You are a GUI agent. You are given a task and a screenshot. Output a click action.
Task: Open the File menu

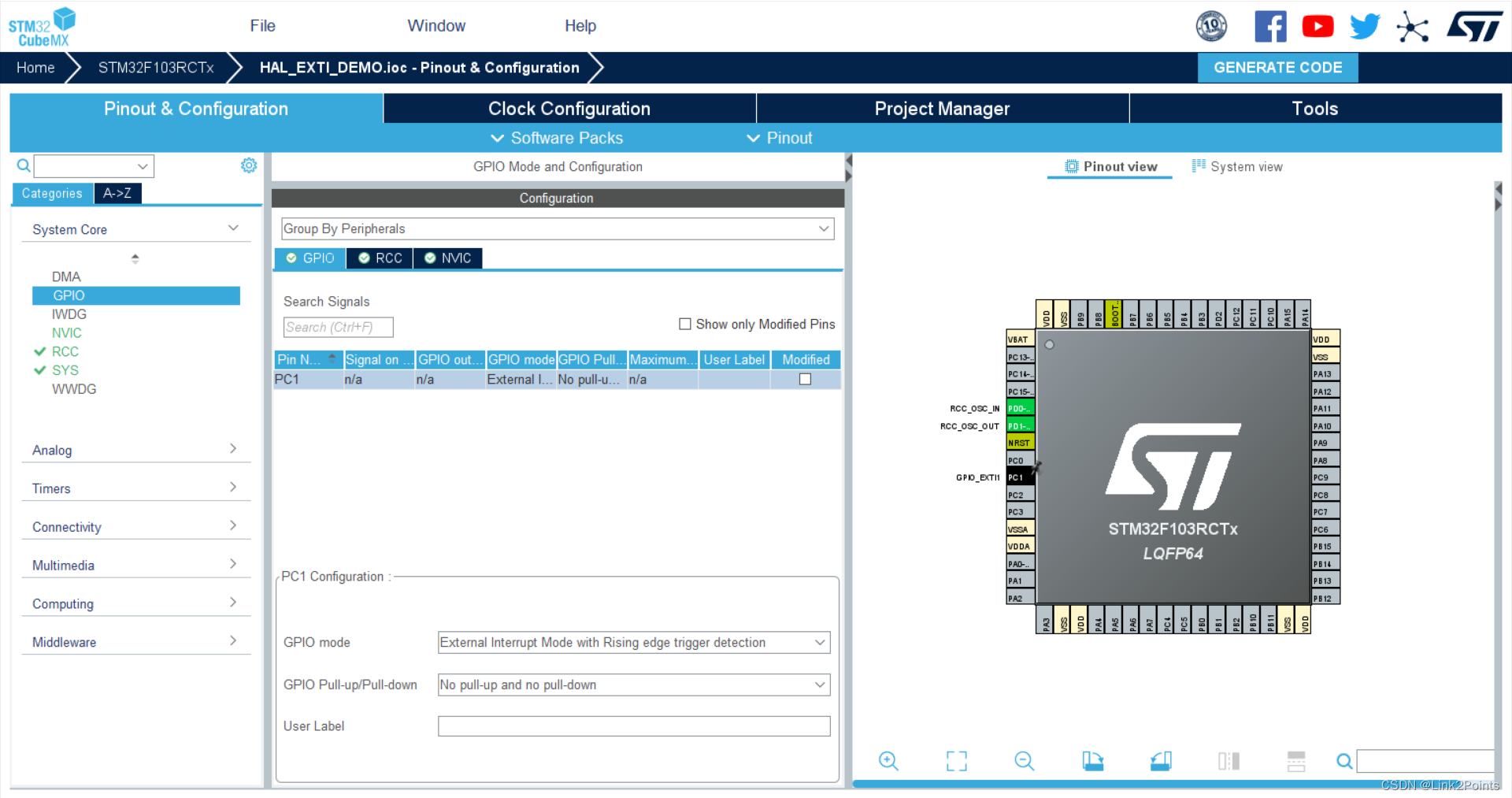point(262,25)
